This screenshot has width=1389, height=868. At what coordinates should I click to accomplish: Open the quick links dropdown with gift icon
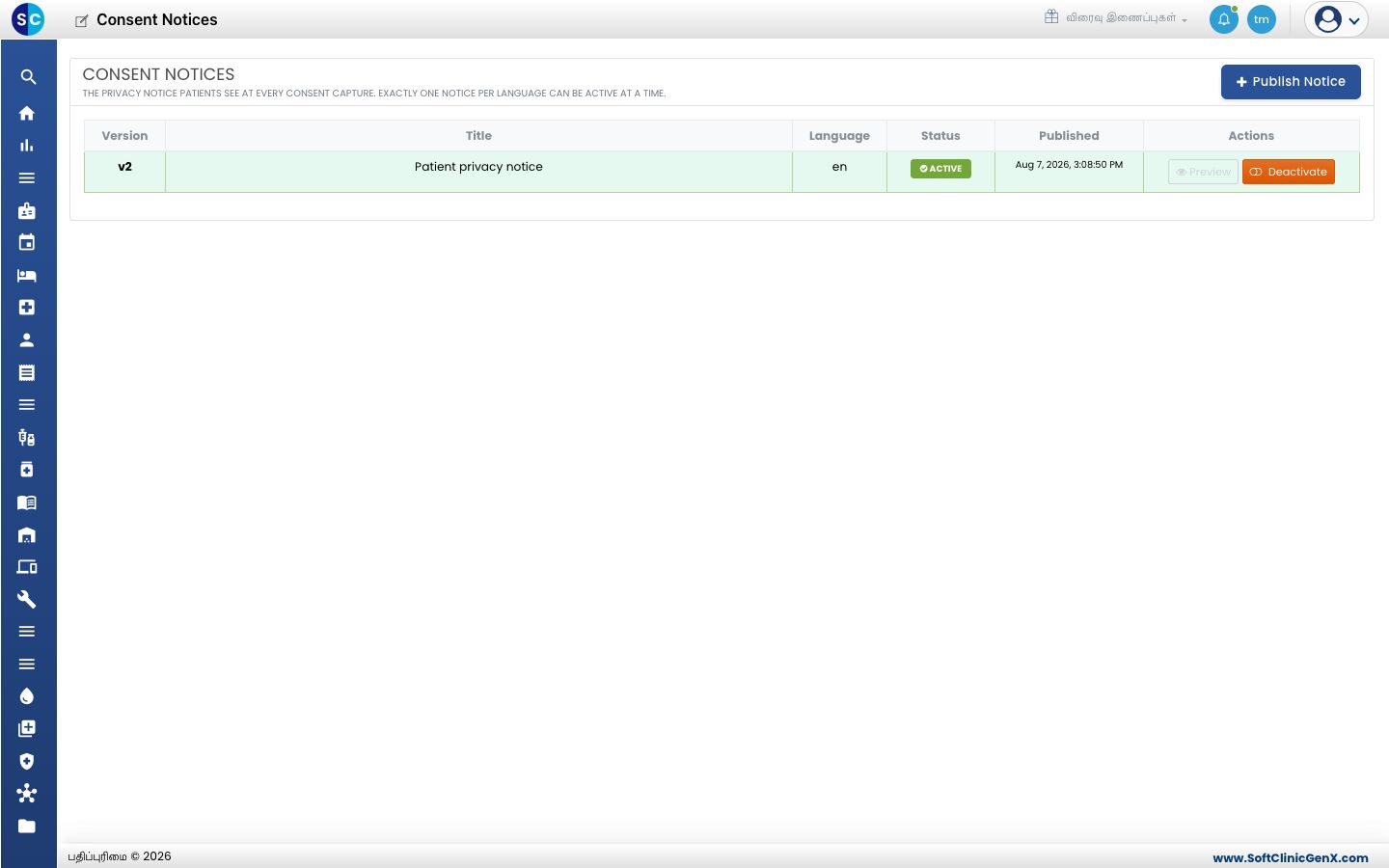[x=1116, y=17]
